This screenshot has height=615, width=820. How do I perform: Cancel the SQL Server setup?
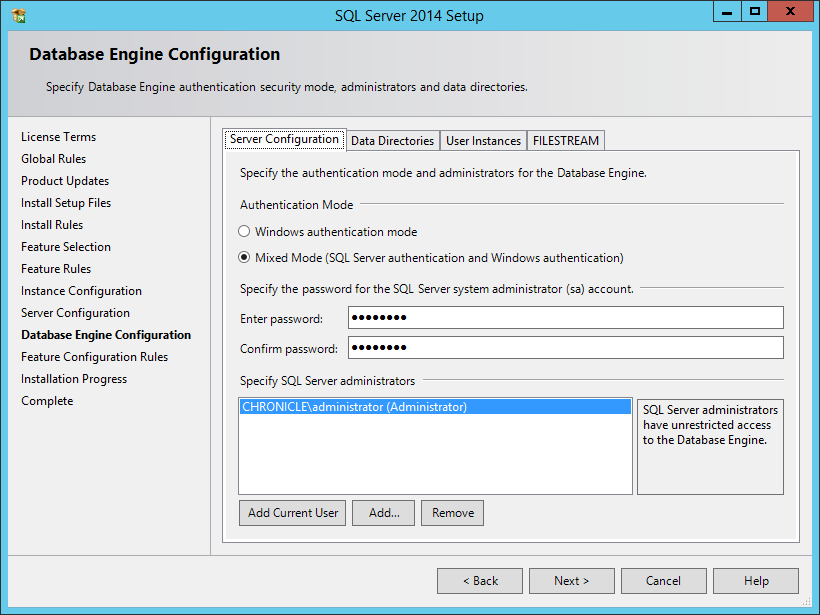663,581
